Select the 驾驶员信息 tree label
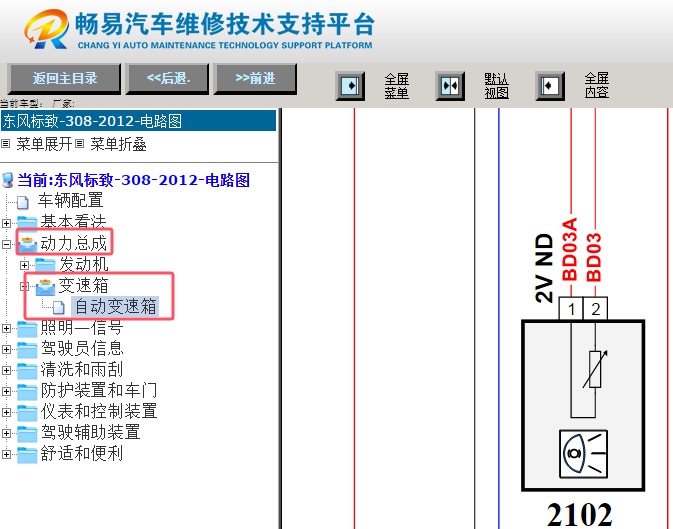The width and height of the screenshot is (673, 529). click(x=82, y=348)
